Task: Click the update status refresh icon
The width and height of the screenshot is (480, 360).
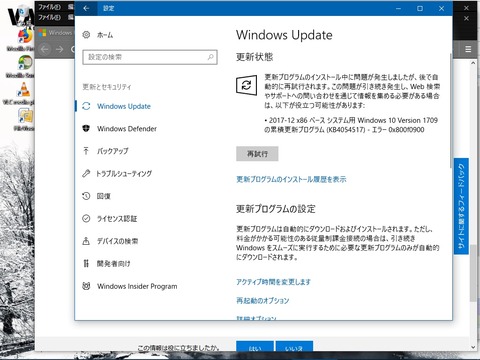Action: click(247, 85)
